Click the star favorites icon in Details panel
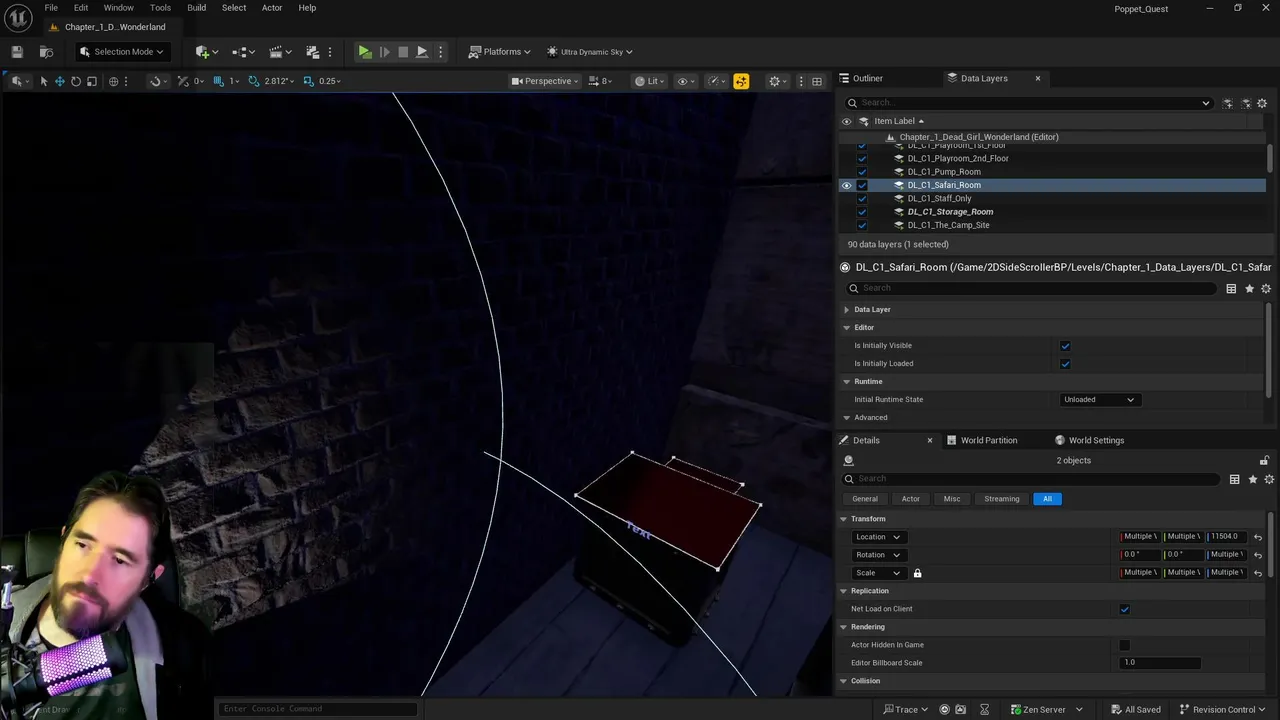 1253,479
